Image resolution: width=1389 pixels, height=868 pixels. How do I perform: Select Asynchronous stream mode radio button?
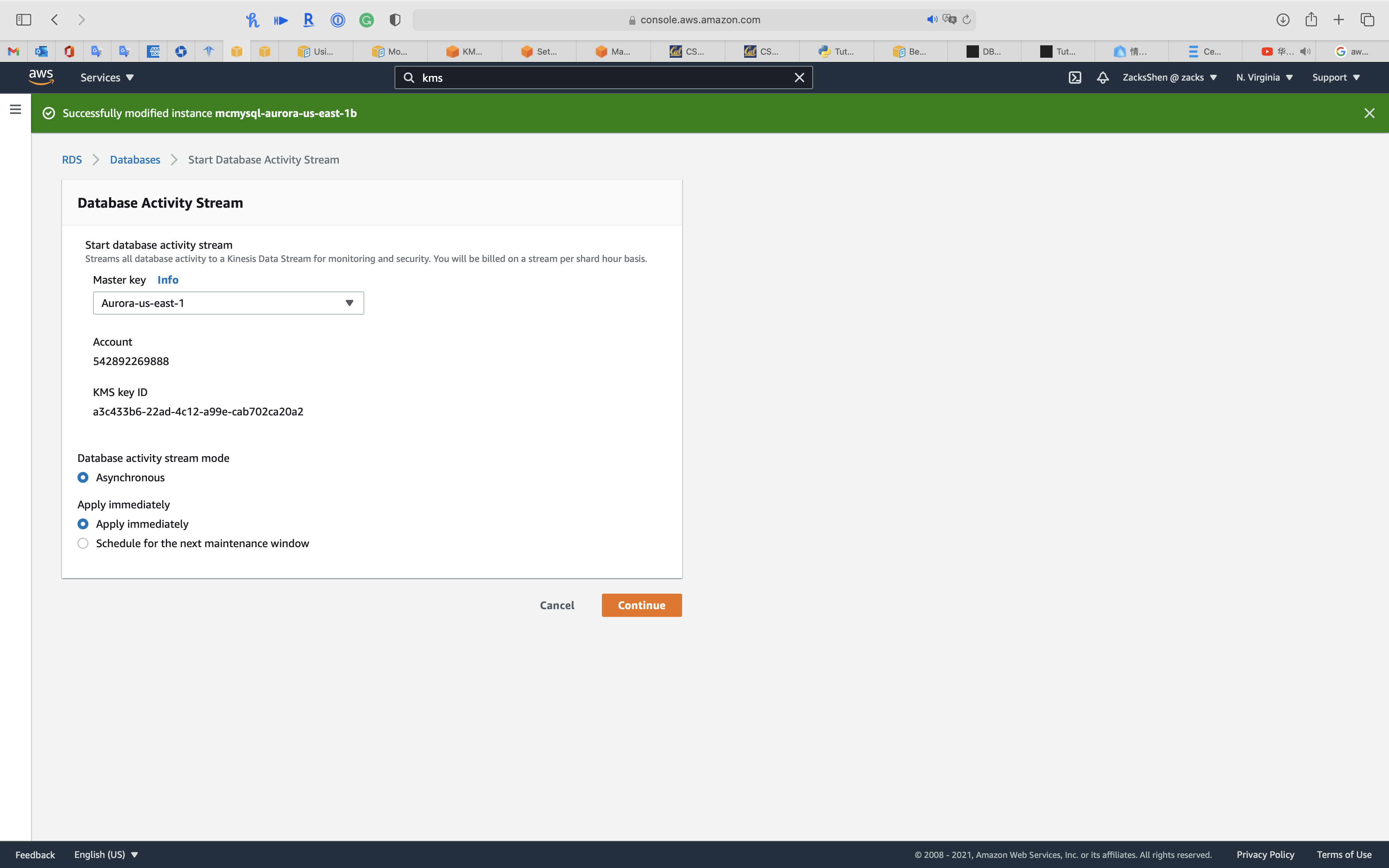coord(83,478)
